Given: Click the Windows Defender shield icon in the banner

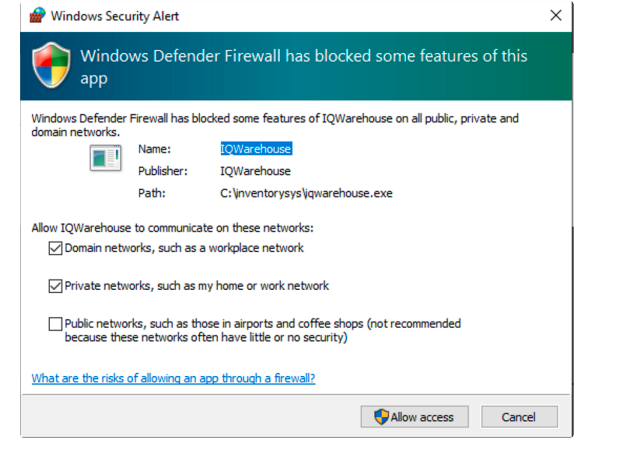Looking at the screenshot, I should [52, 66].
